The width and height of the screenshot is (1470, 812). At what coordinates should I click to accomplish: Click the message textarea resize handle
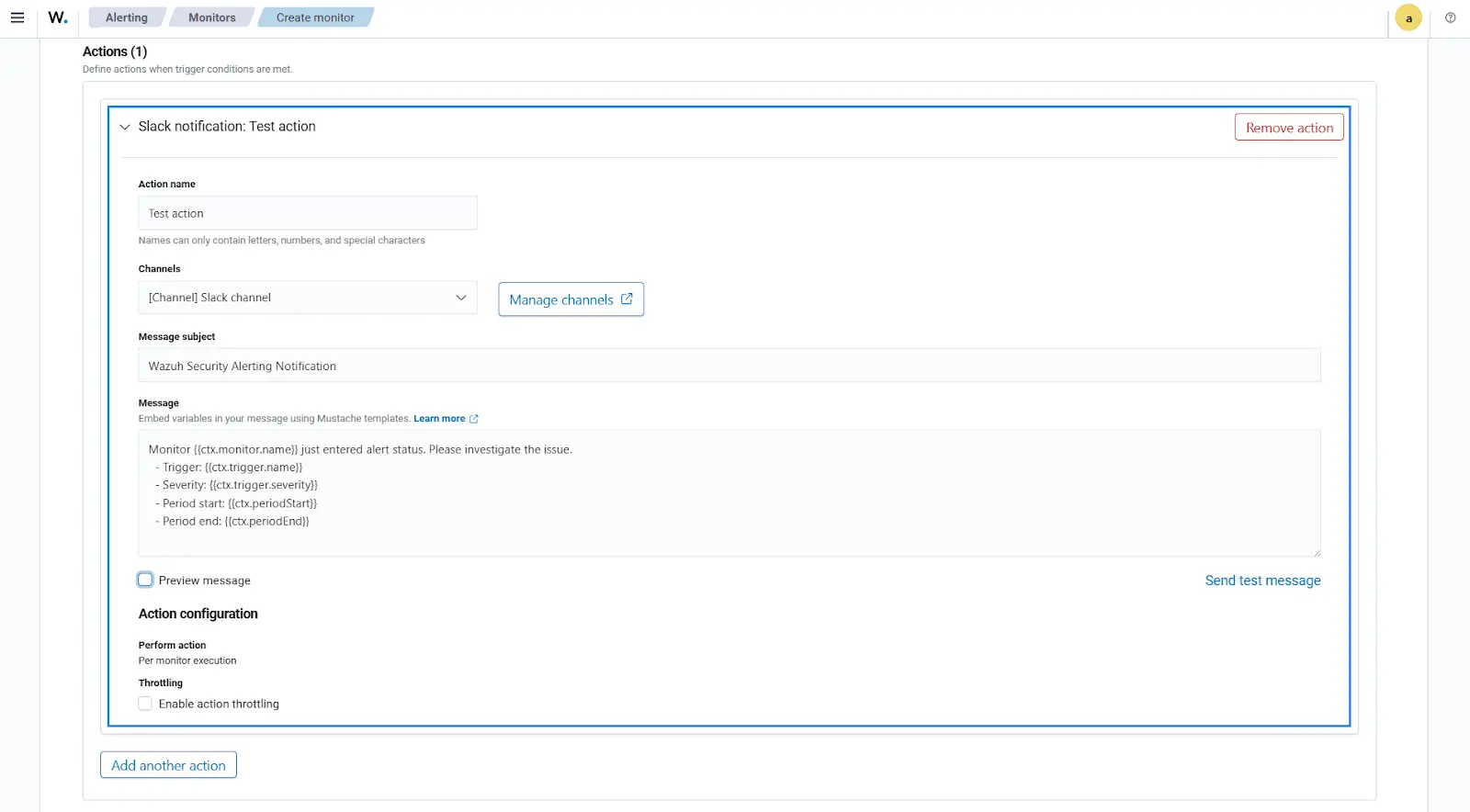pyautogui.click(x=1317, y=552)
